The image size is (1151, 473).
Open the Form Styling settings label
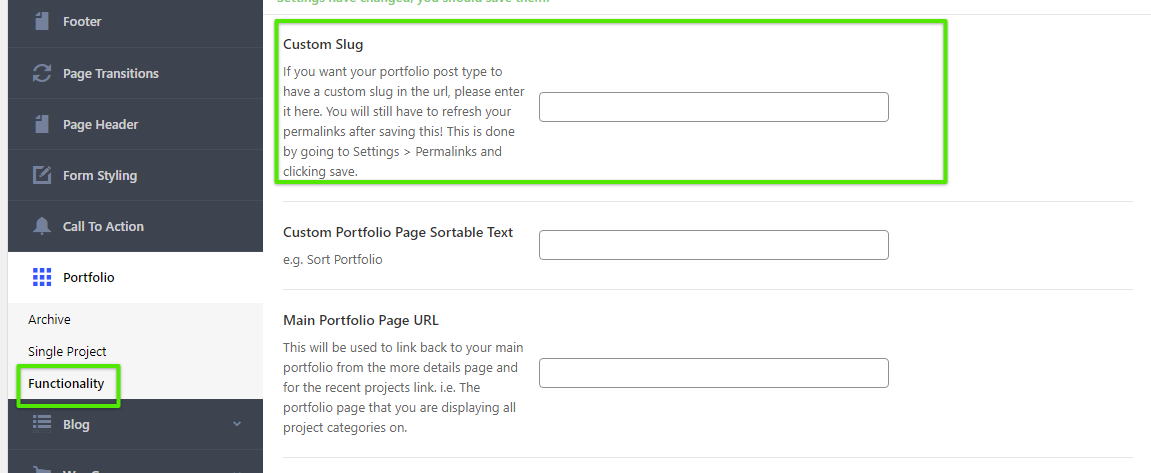[x=100, y=175]
